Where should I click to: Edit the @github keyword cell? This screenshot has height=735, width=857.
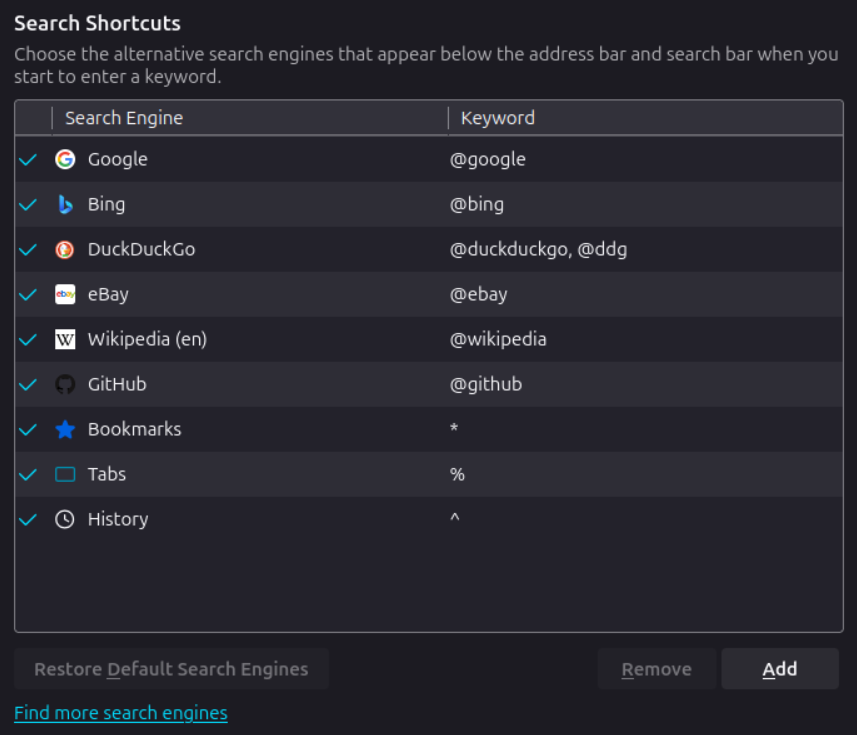(486, 384)
